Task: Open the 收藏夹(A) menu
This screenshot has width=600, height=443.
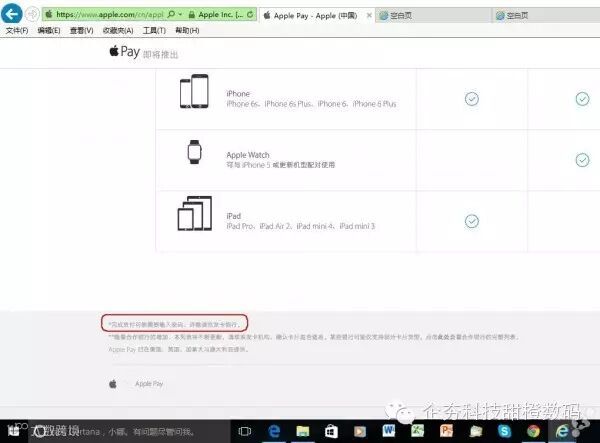Action: point(118,31)
